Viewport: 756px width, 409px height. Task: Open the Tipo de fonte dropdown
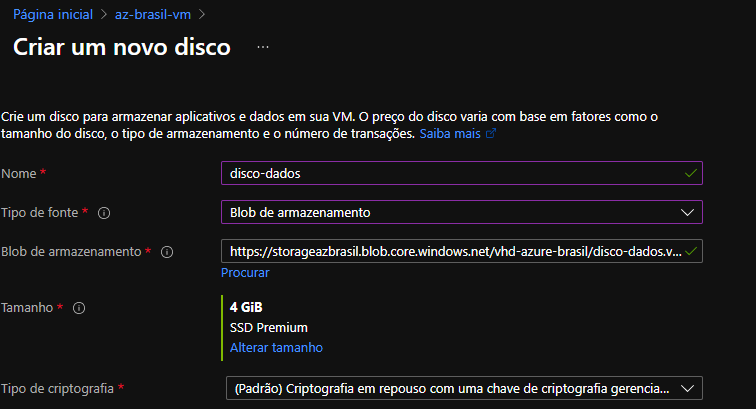(462, 212)
